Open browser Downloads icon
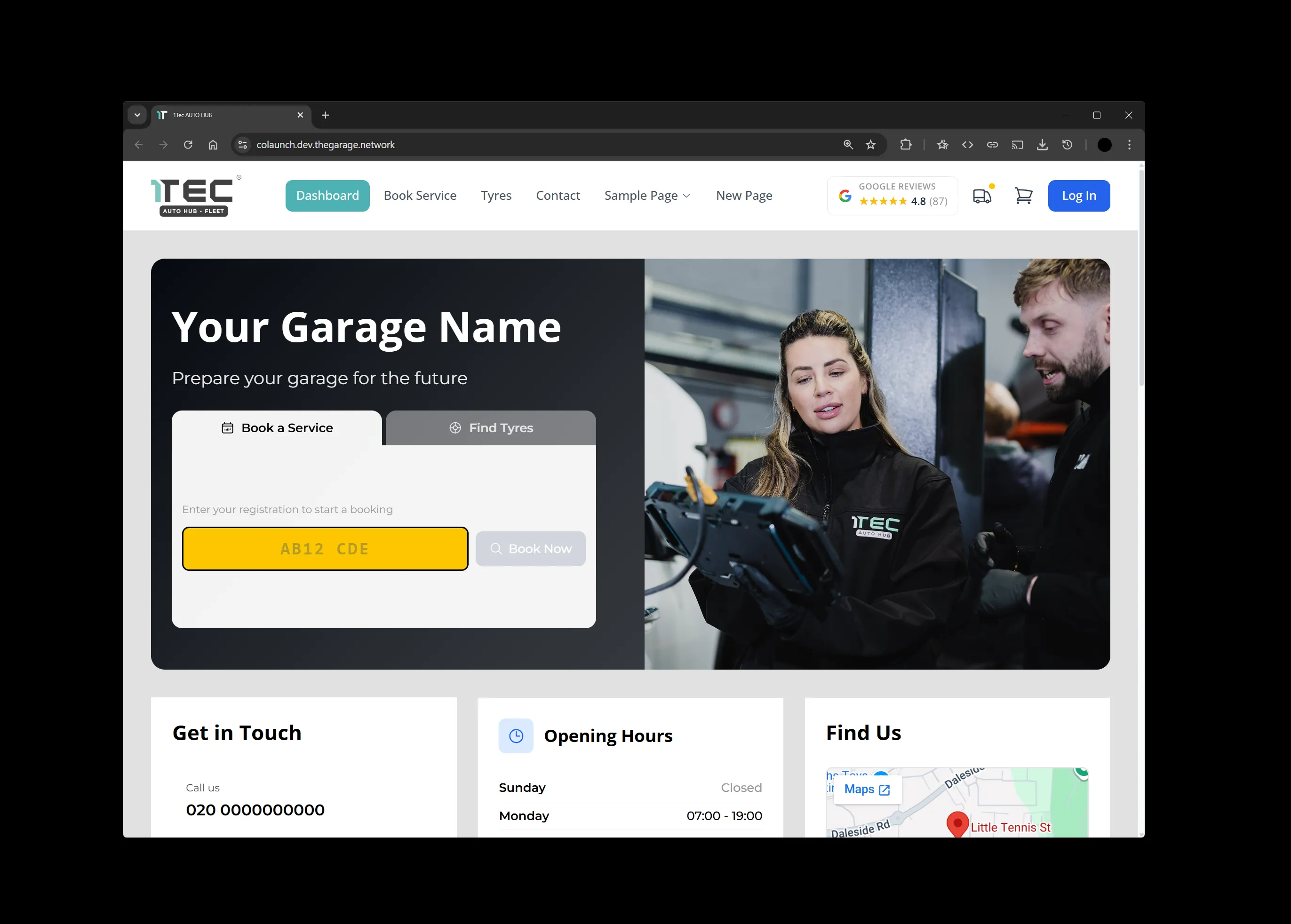The image size is (1291, 924). pos(1043,144)
